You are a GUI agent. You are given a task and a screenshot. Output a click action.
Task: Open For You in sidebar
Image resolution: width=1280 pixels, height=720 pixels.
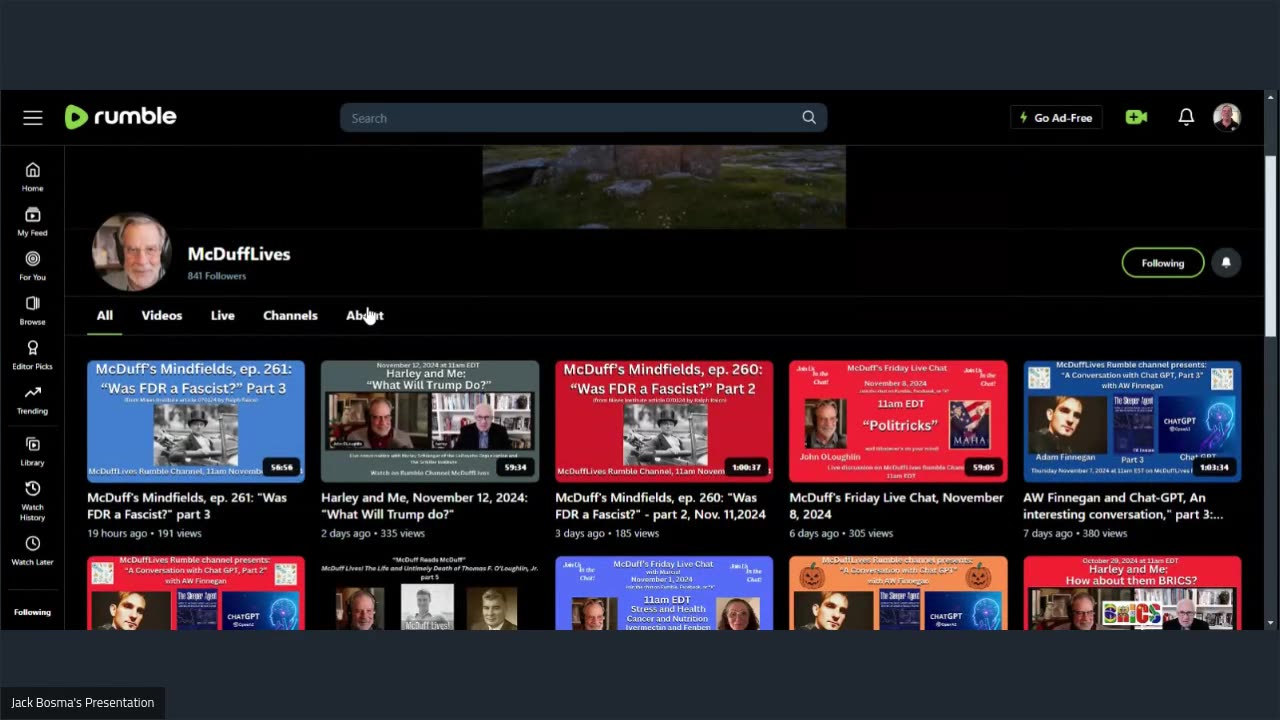pos(32,266)
